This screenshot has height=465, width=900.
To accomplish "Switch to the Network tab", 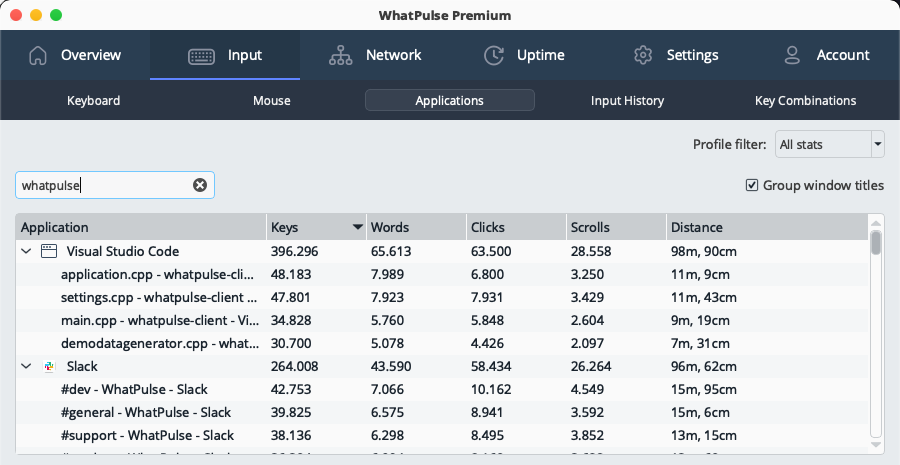I will click(375, 55).
